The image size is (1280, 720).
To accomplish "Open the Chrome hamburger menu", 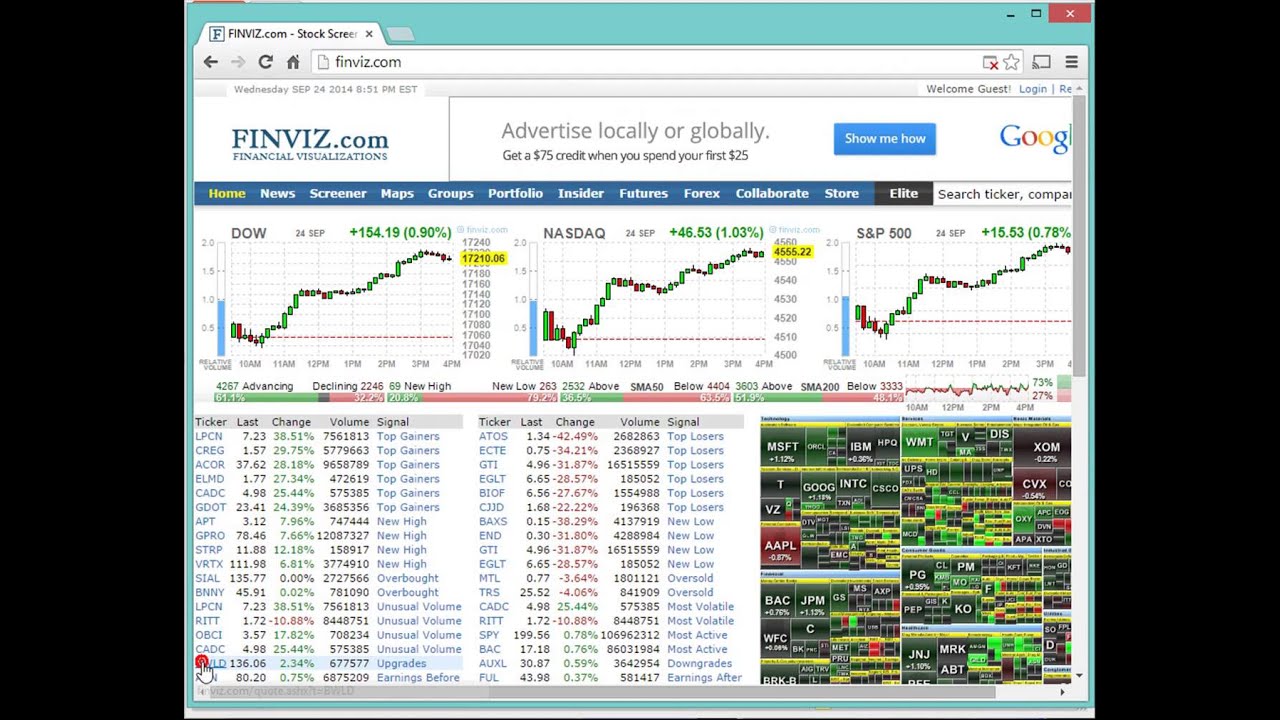I will click(1071, 62).
